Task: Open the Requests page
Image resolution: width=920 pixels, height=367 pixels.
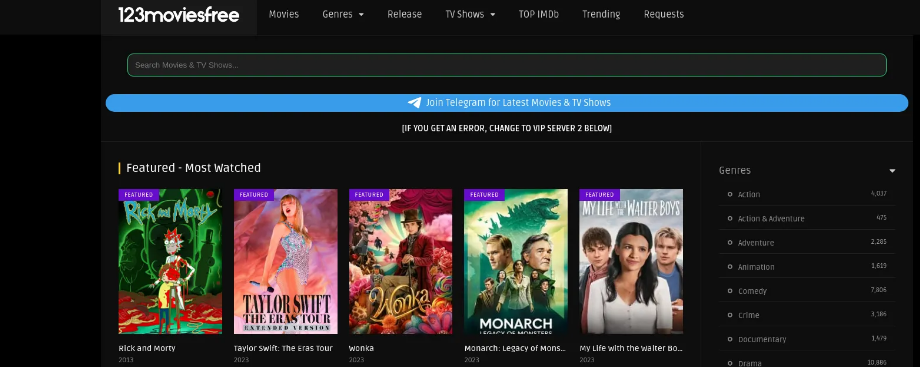Action: tap(664, 14)
